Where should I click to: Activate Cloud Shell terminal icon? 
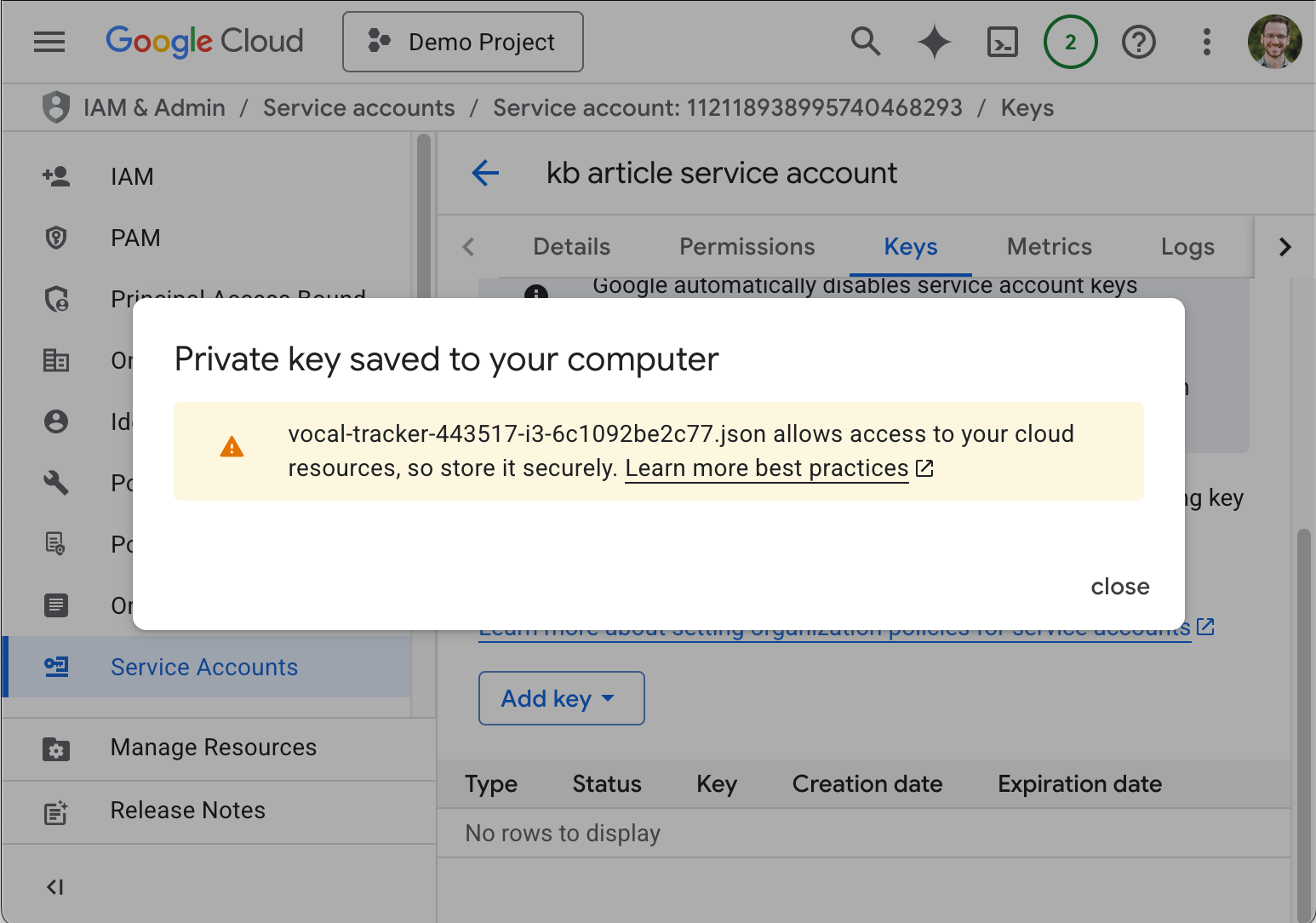(1002, 42)
